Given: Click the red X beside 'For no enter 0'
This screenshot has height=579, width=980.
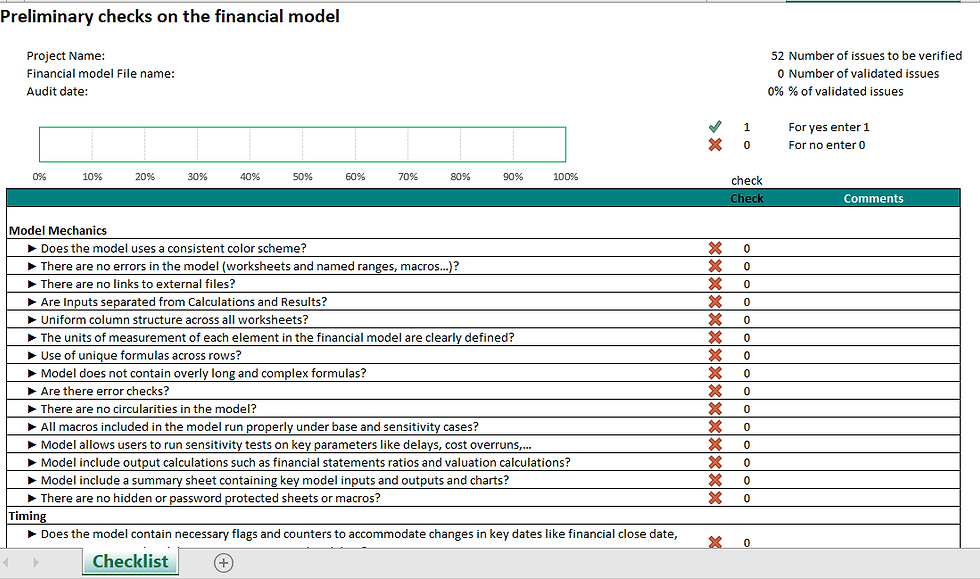Looking at the screenshot, I should [714, 145].
